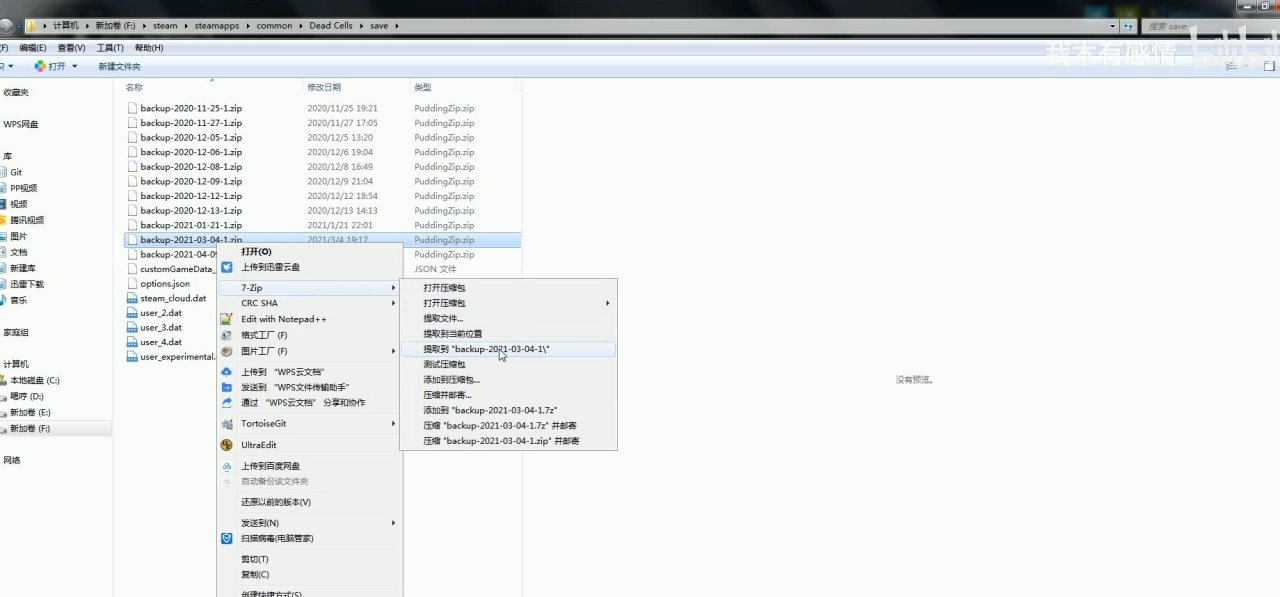Viewport: 1280px width, 597px height.
Task: Click 新建文件夹 toolbar button
Action: click(119, 66)
